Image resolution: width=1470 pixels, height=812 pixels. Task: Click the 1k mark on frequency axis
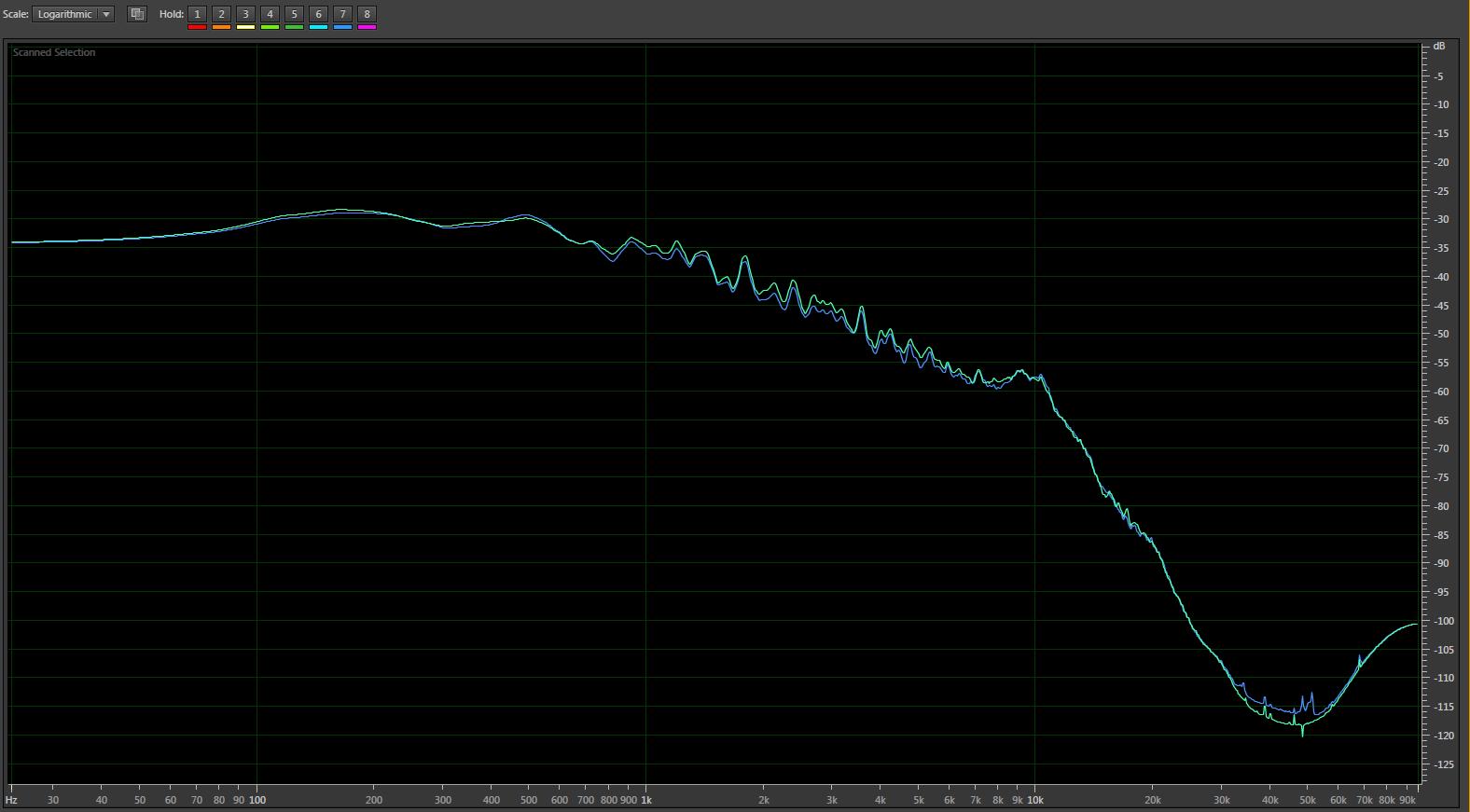click(x=645, y=800)
